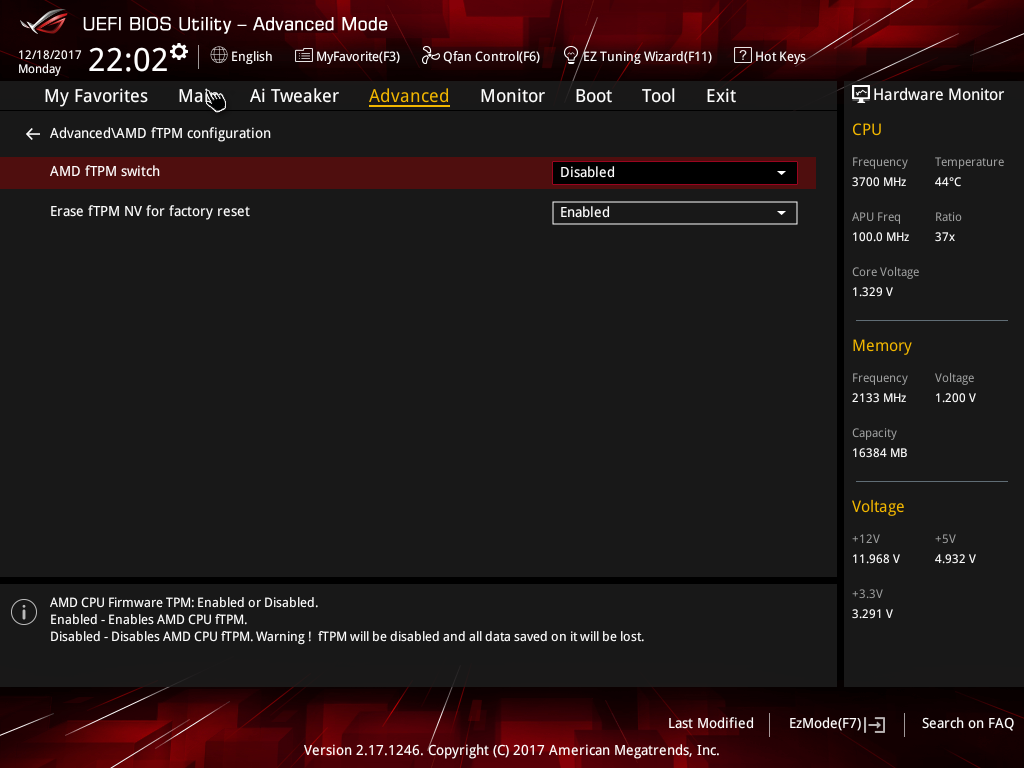Click the ROG logo icon

point(44,22)
